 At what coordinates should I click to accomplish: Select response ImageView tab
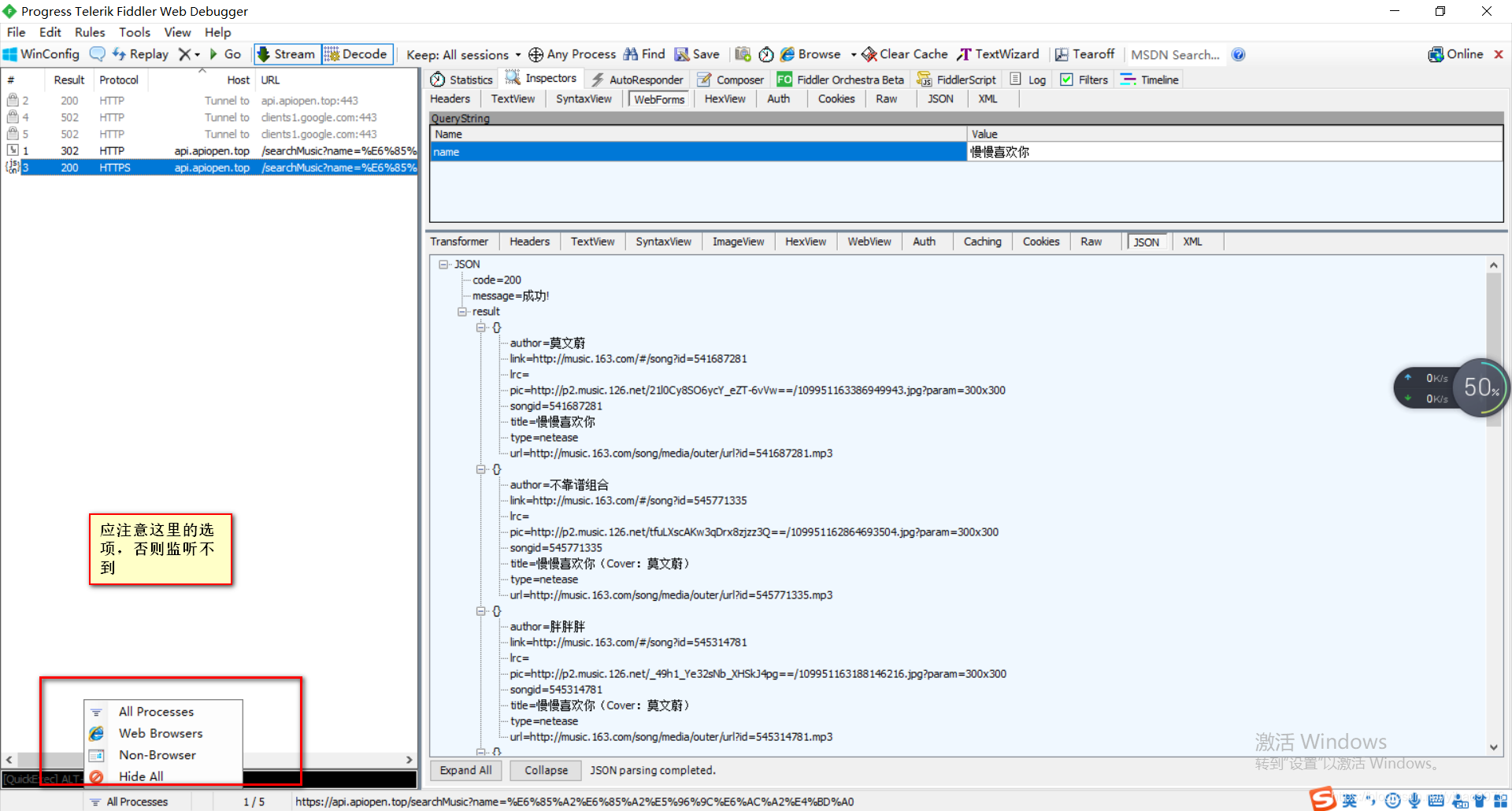tap(739, 242)
